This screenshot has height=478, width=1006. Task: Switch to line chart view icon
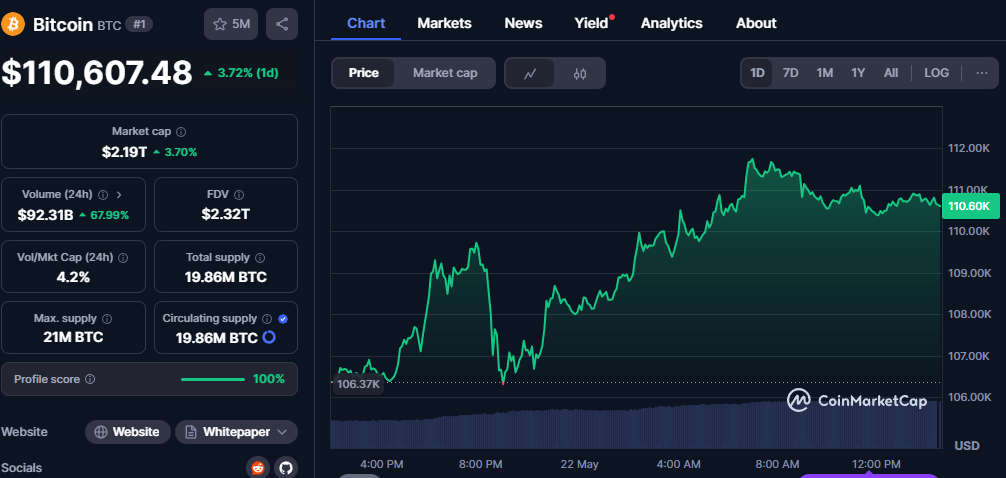pyautogui.click(x=530, y=73)
